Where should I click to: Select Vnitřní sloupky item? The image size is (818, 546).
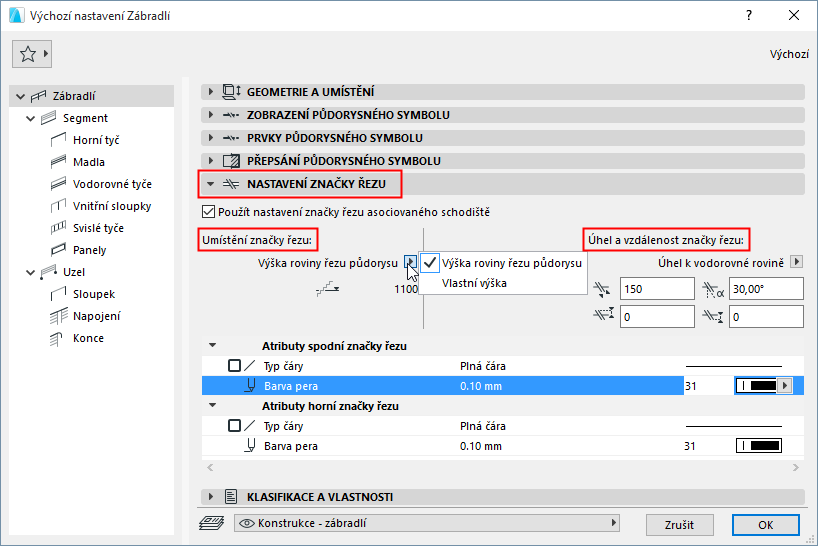(112, 206)
